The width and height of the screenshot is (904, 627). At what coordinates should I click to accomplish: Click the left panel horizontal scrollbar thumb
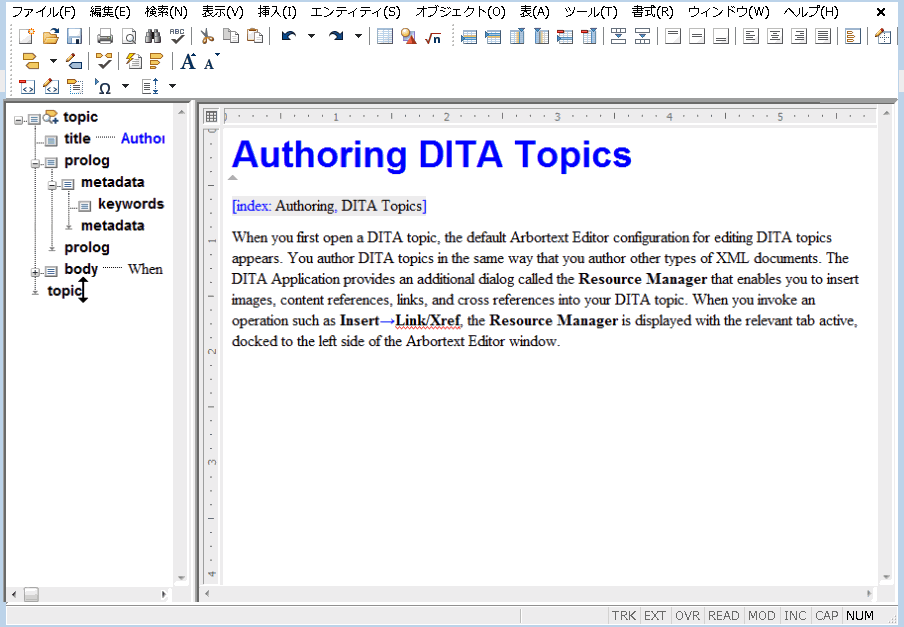click(x=31, y=594)
